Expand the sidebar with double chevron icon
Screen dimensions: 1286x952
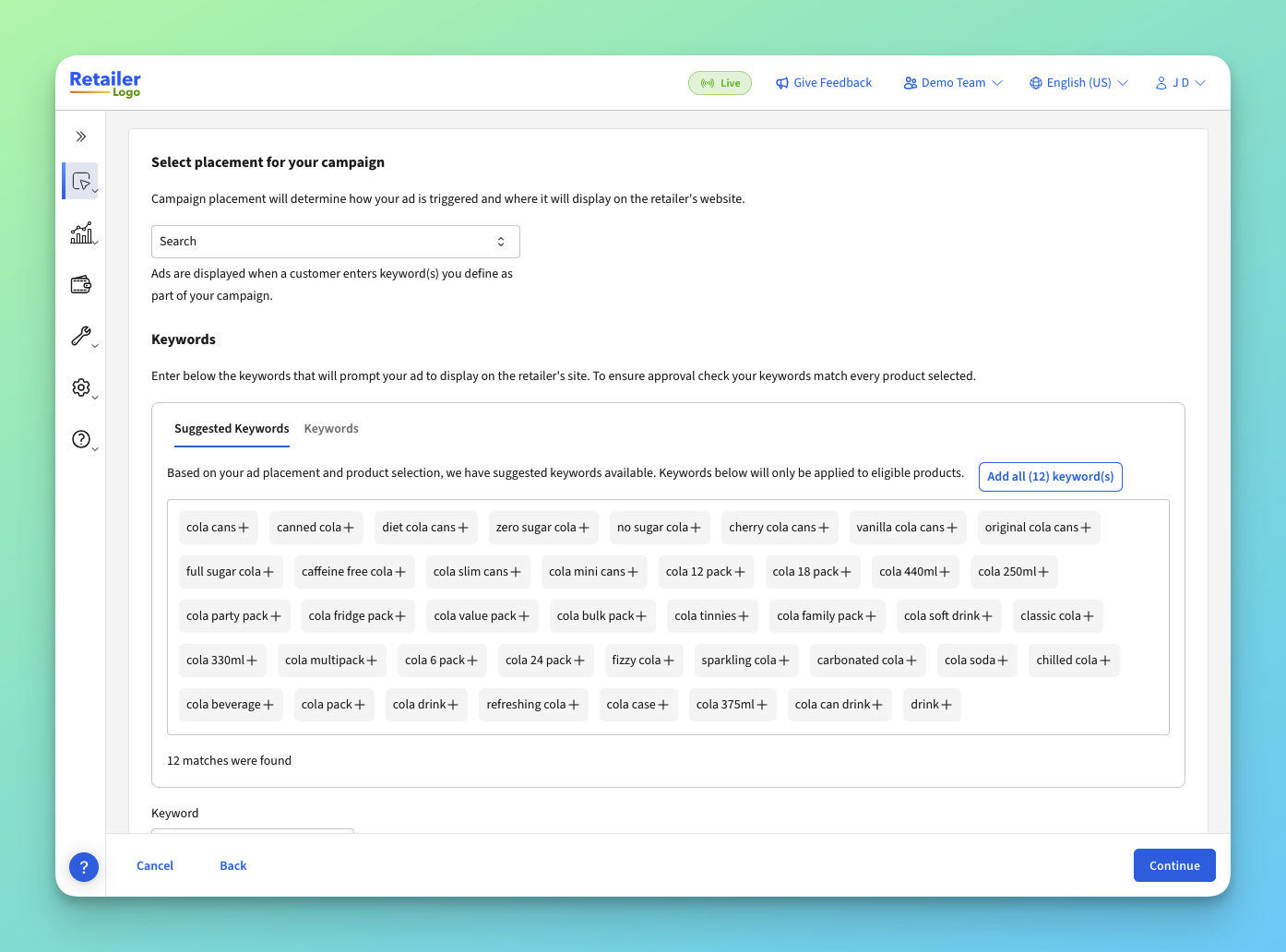81,137
